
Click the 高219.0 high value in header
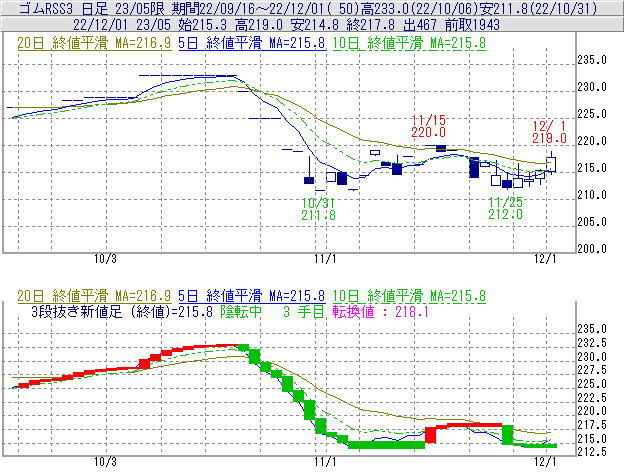click(259, 25)
